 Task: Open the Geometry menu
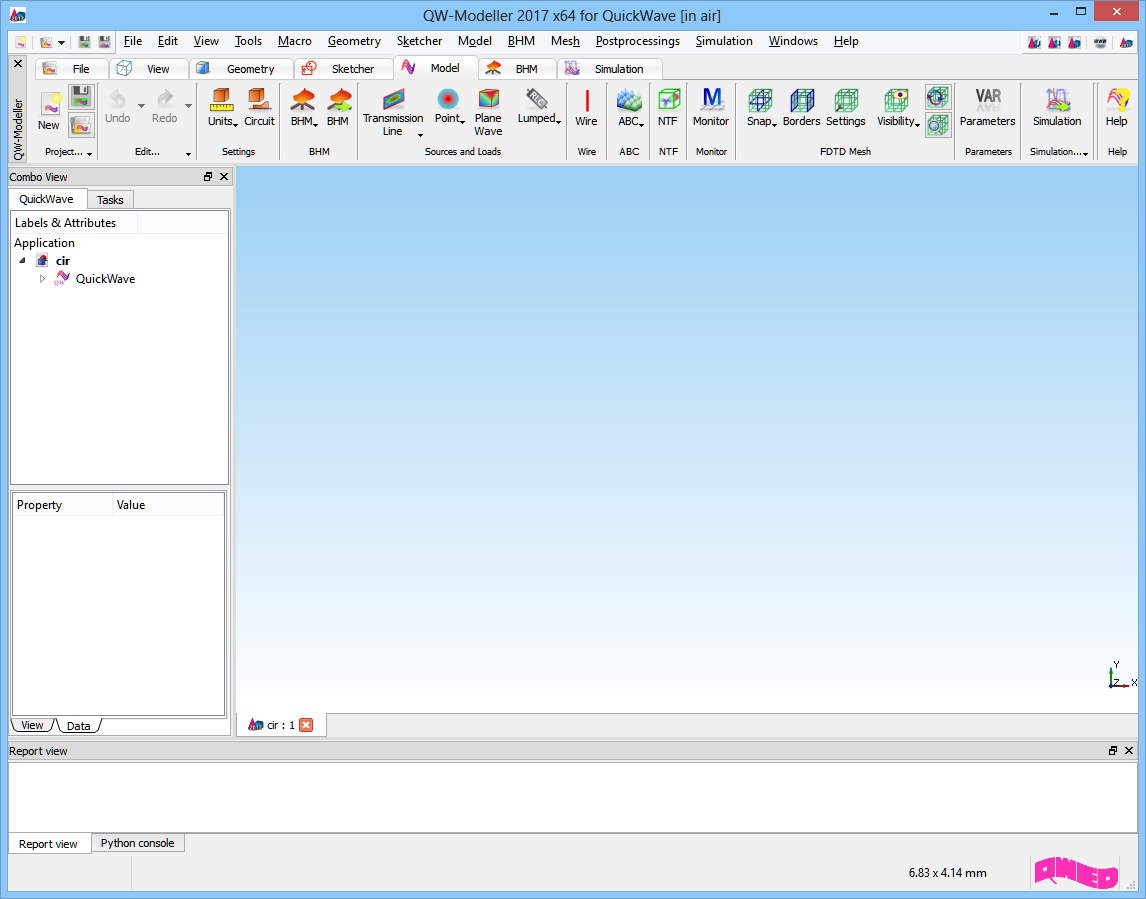[x=354, y=41]
